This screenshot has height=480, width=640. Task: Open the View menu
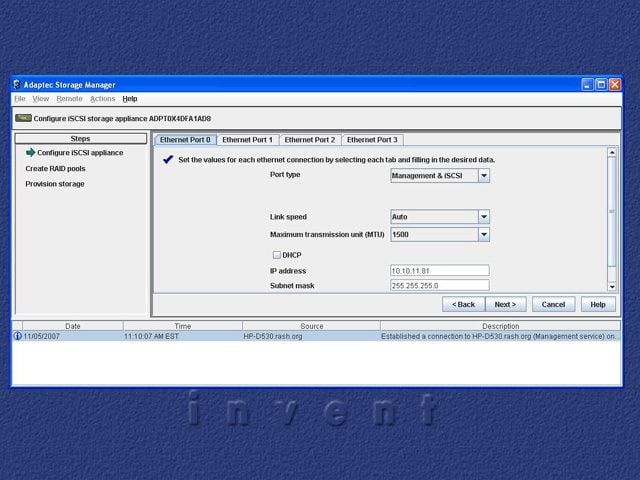40,99
